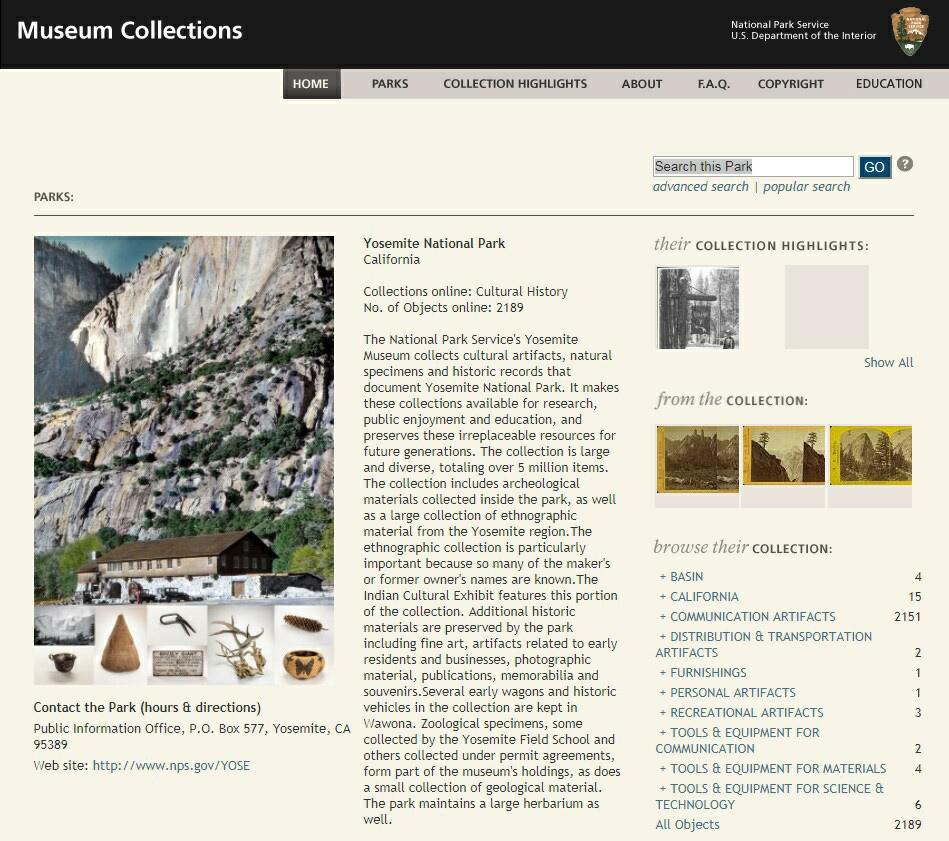The image size is (949, 841).
Task: Click Show All collection highlights
Action: click(888, 362)
